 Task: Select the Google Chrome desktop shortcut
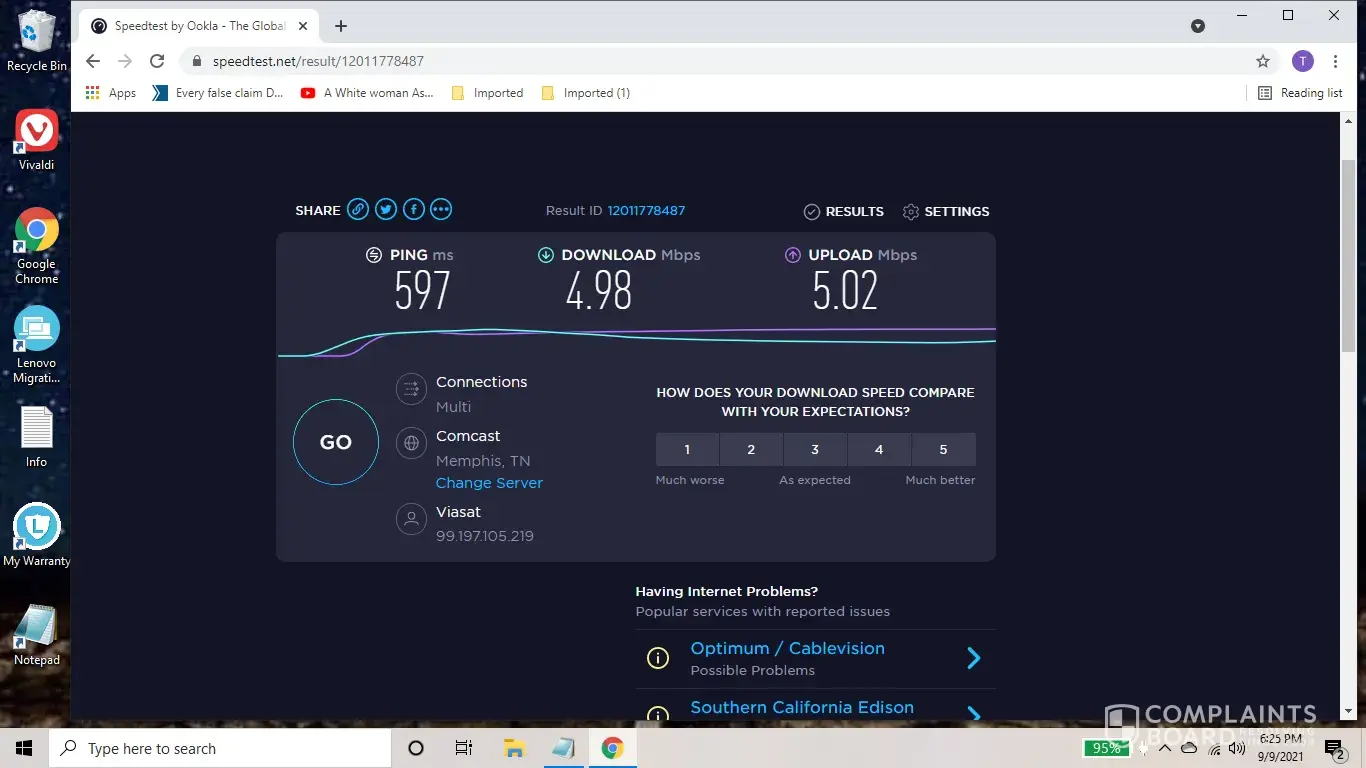[37, 246]
